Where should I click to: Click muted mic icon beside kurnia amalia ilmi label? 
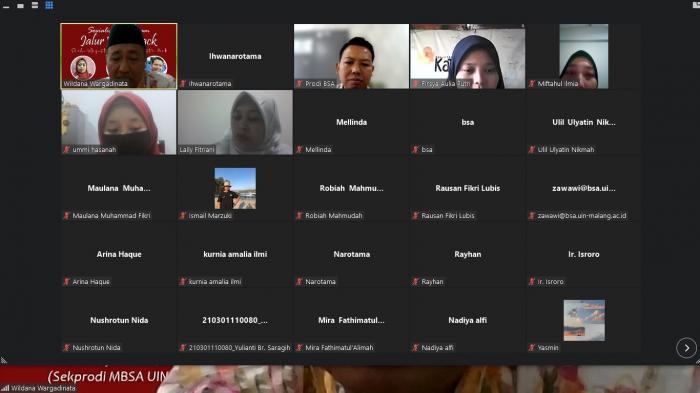point(183,282)
